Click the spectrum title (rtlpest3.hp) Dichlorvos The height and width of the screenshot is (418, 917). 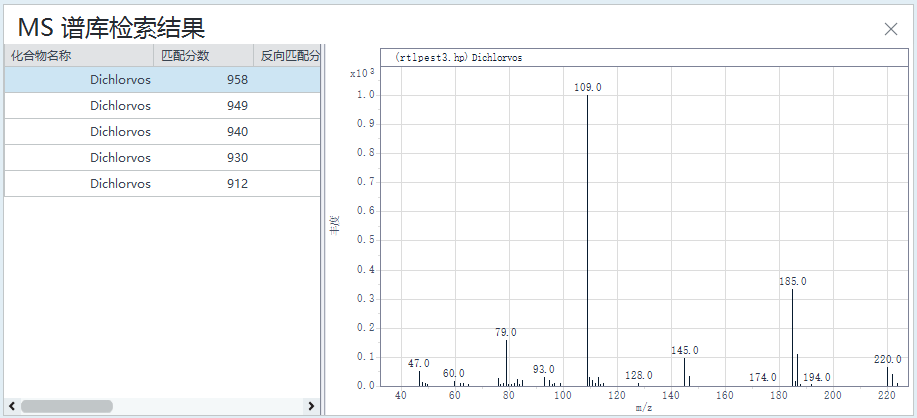(458, 58)
